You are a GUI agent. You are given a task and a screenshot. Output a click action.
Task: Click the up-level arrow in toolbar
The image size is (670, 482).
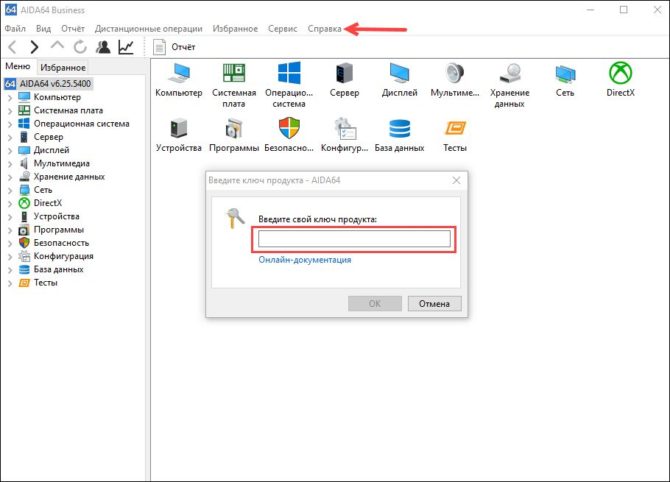coord(57,45)
